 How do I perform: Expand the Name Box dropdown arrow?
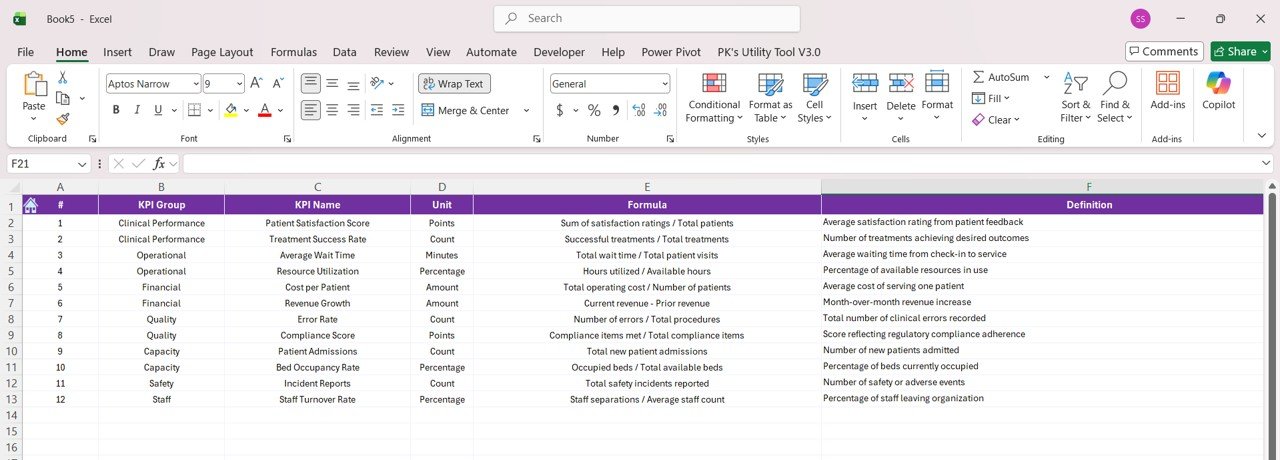(x=82, y=164)
